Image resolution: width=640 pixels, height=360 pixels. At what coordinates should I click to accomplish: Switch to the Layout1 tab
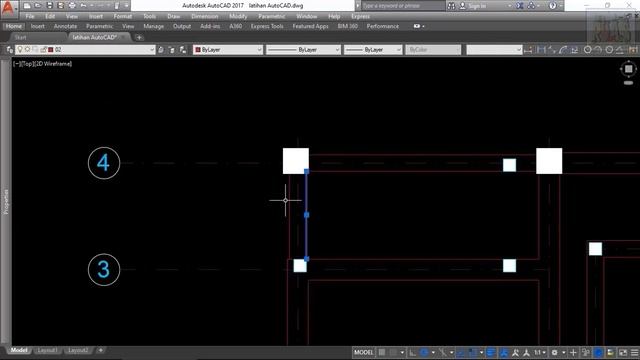point(47,350)
